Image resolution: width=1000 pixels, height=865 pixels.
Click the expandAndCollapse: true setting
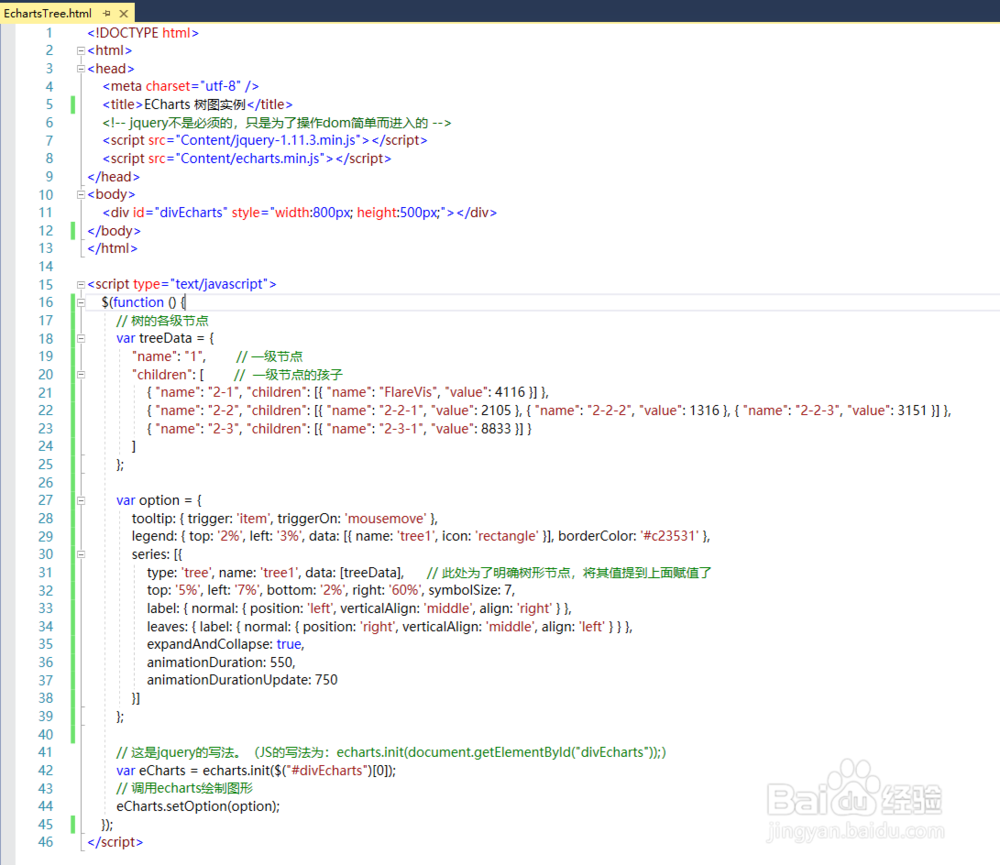[224, 644]
